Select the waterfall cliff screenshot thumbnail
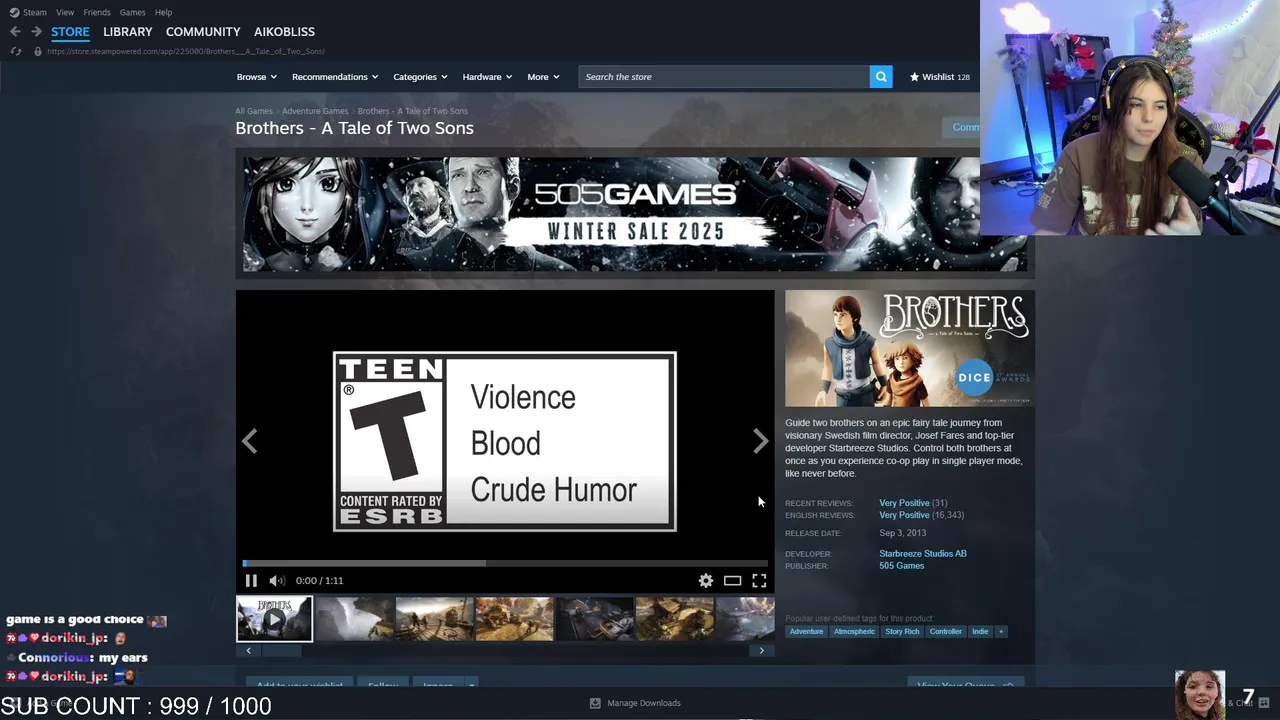 pyautogui.click(x=355, y=619)
